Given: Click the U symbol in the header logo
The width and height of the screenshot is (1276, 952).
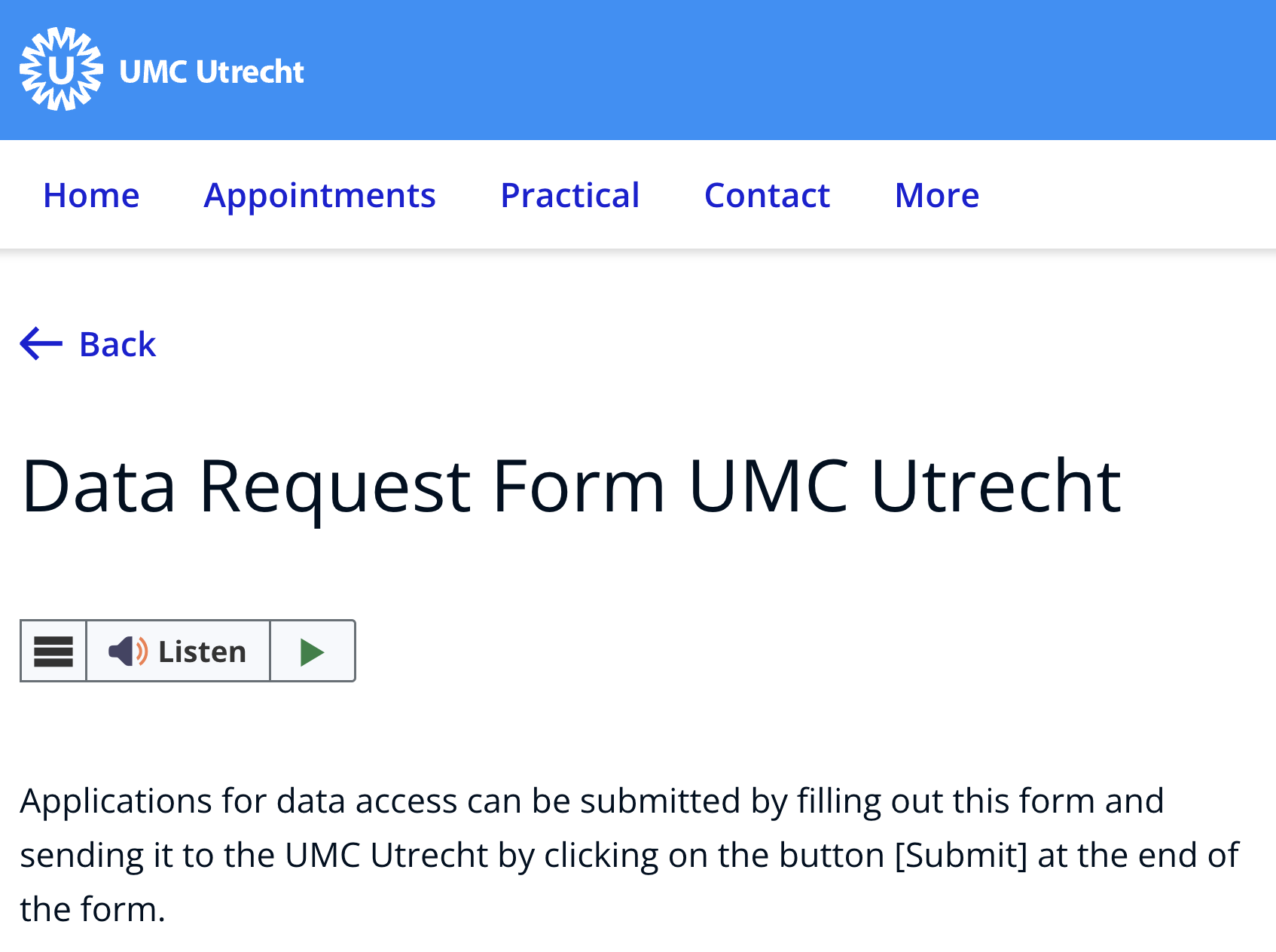Looking at the screenshot, I should [x=62, y=69].
